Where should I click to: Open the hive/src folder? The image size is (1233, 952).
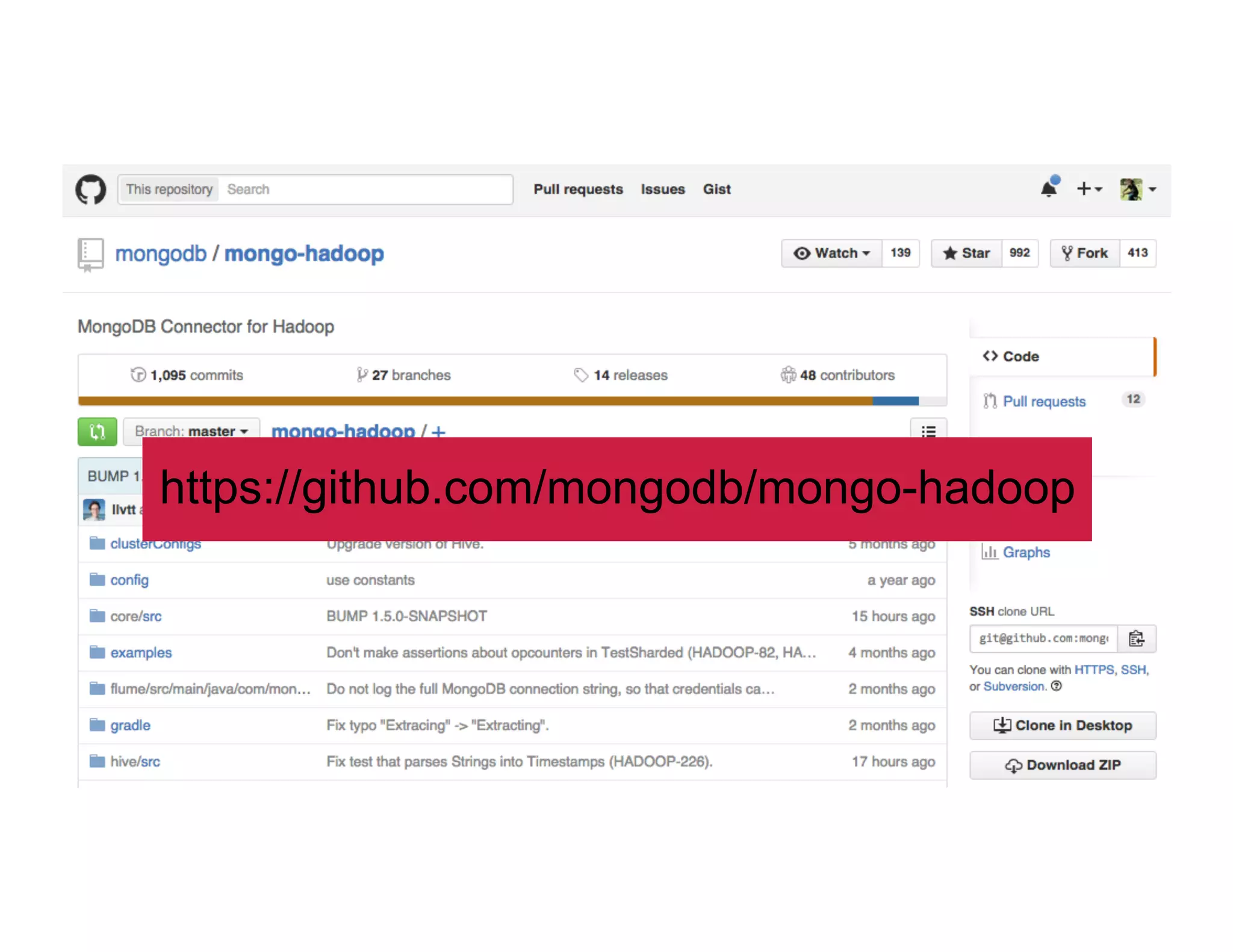pos(135,761)
